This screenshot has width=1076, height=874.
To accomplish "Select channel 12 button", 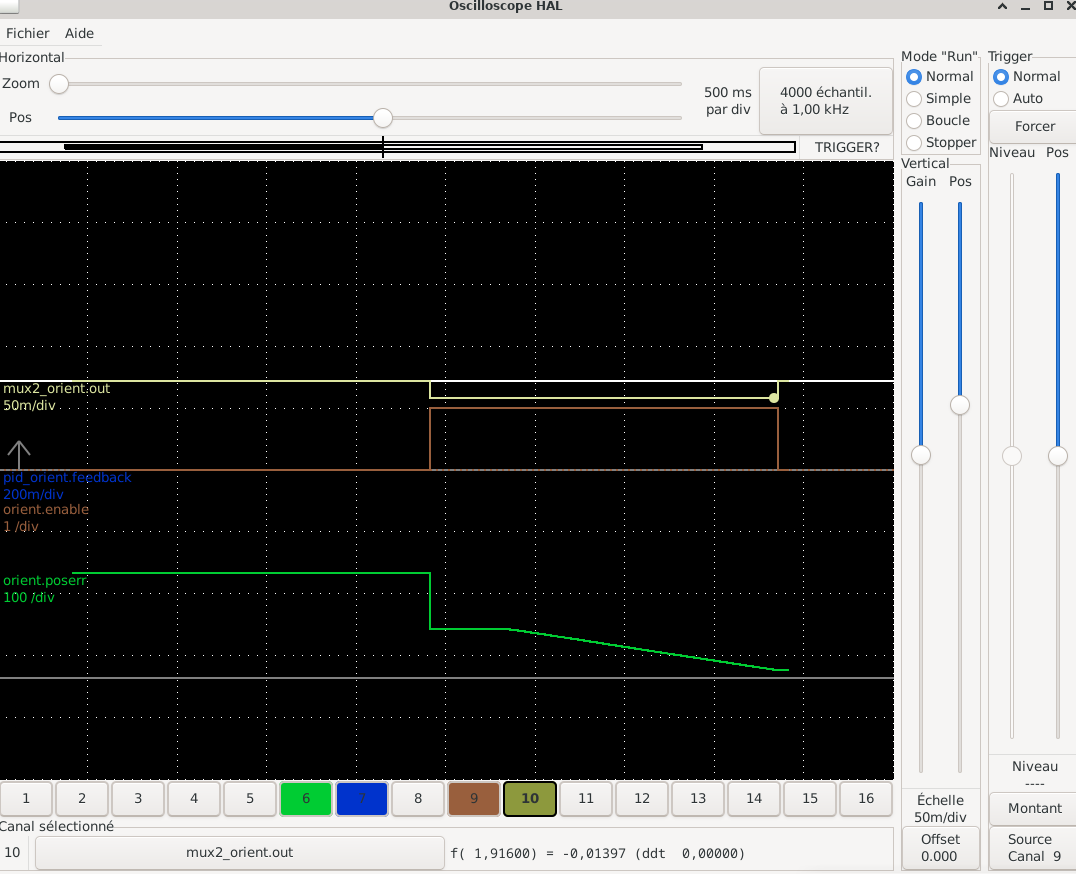I will pos(642,799).
